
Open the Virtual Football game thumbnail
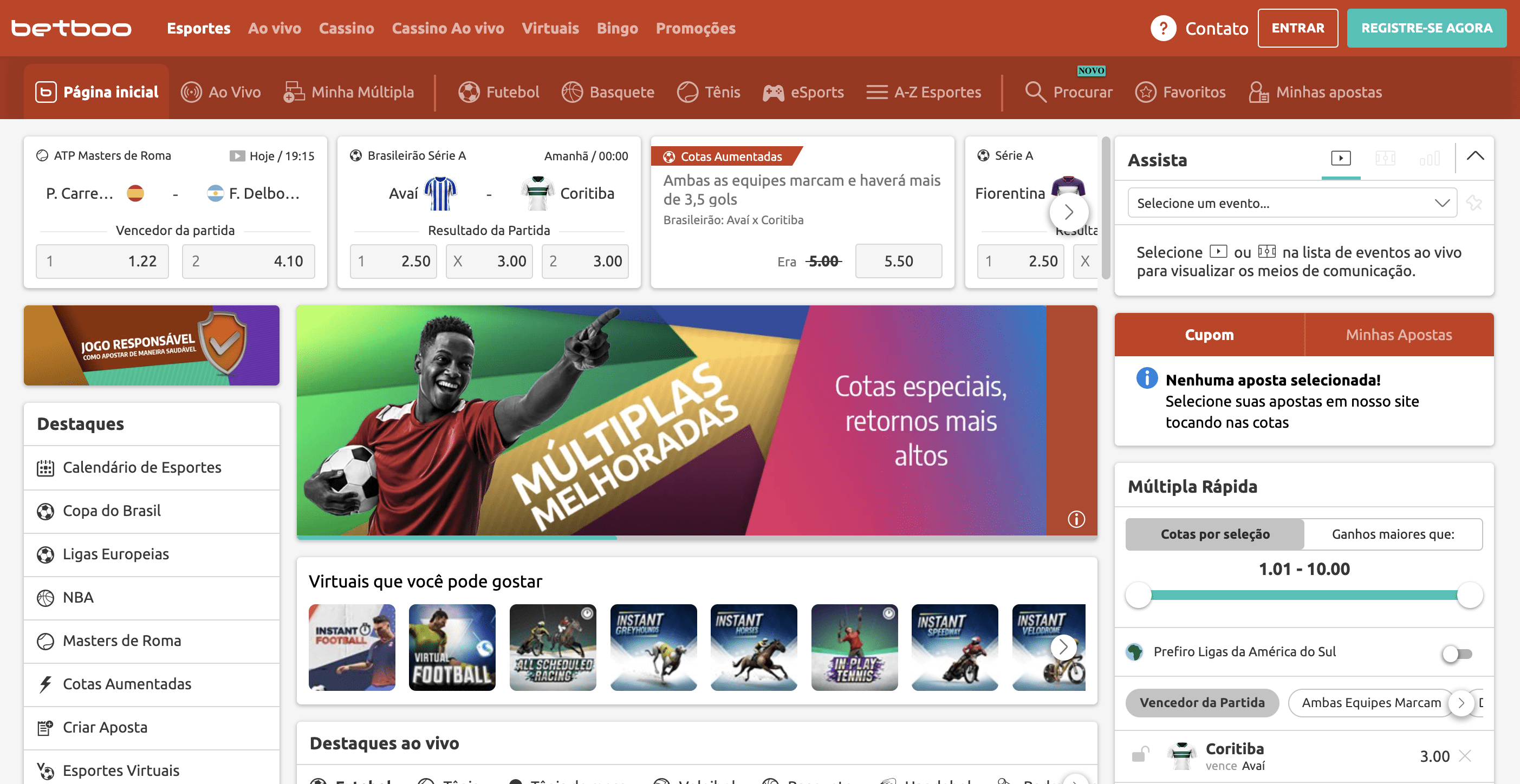[452, 647]
